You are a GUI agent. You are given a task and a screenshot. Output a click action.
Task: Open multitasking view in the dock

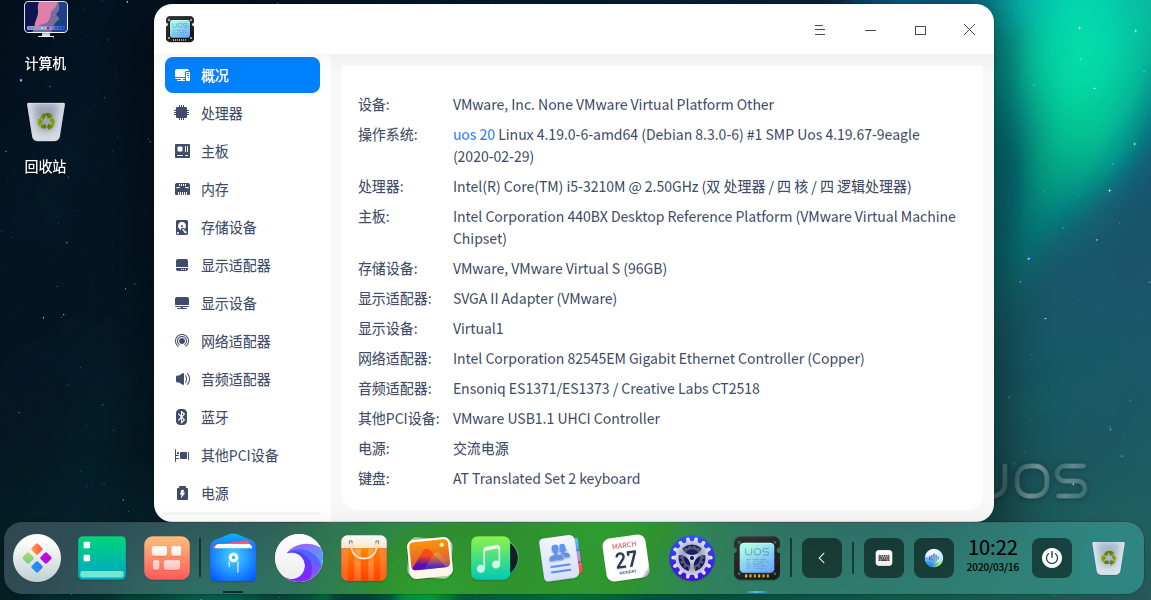[167, 558]
